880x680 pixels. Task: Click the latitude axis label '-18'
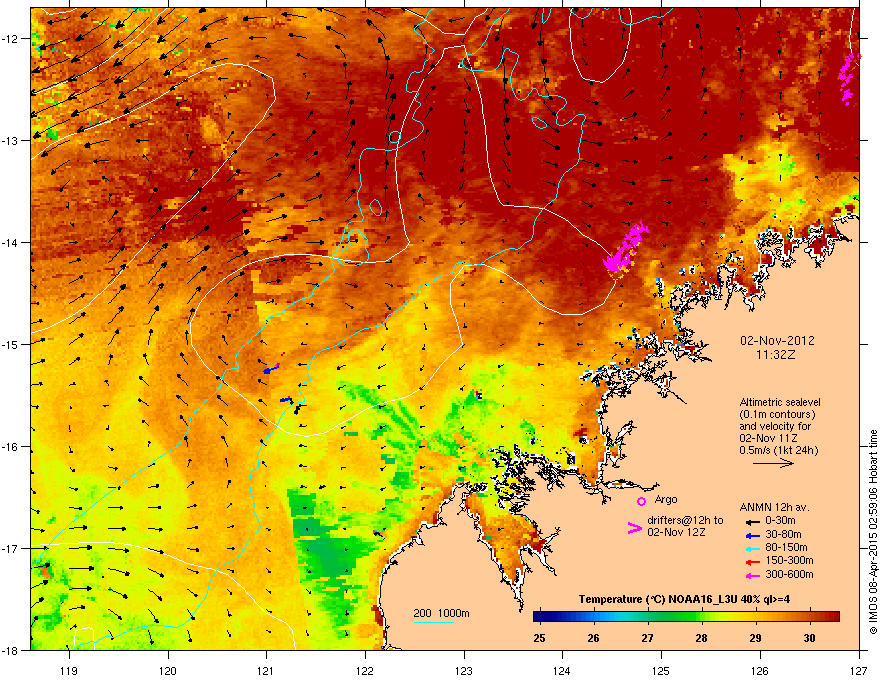coord(10,650)
